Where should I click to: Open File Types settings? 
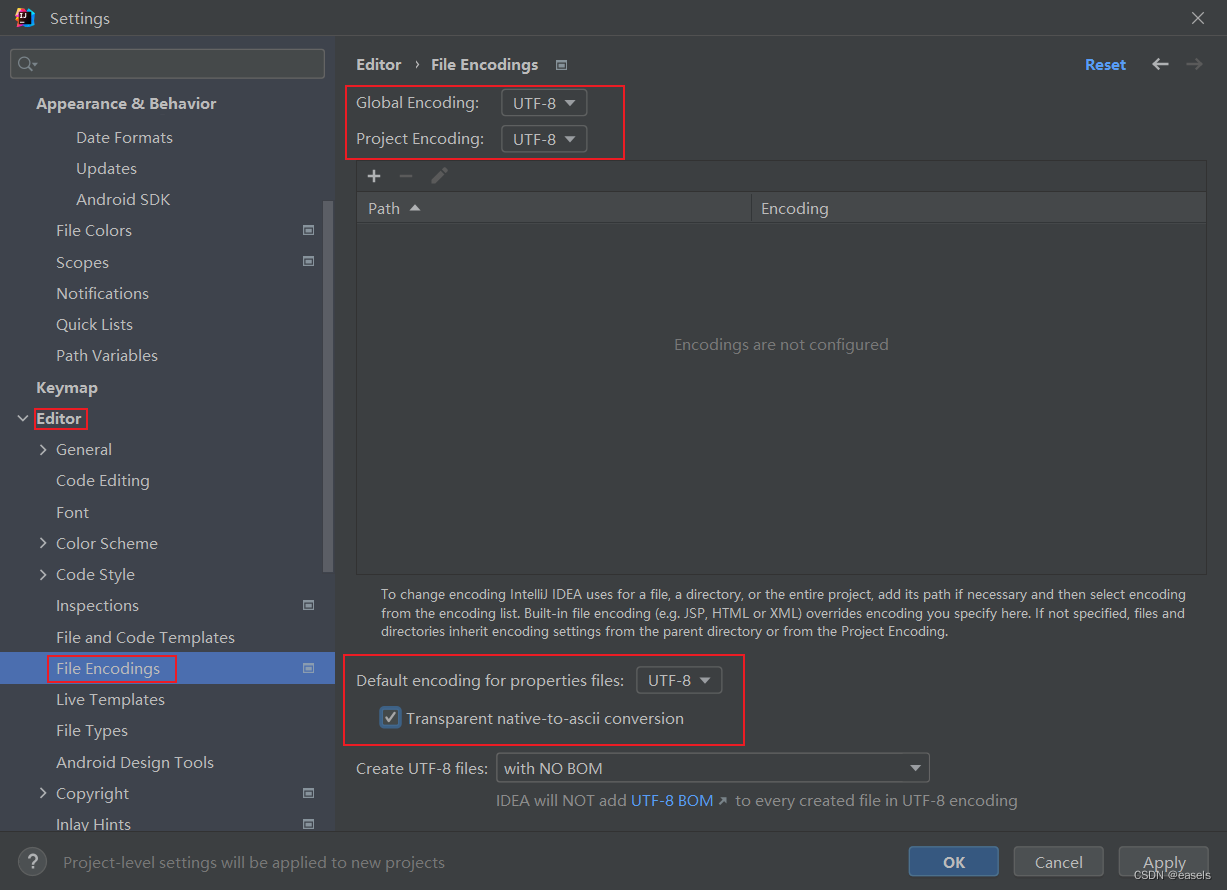pyautogui.click(x=92, y=730)
